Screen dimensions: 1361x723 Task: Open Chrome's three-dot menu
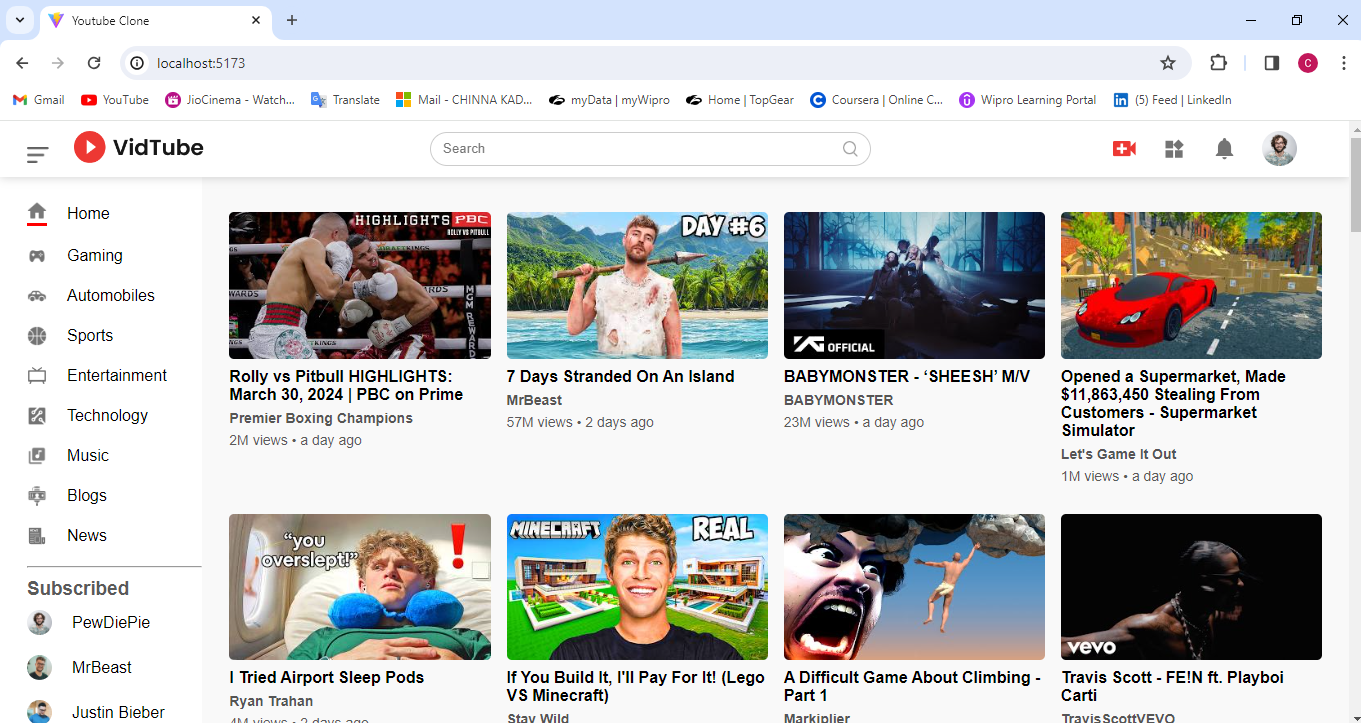pyautogui.click(x=1344, y=62)
